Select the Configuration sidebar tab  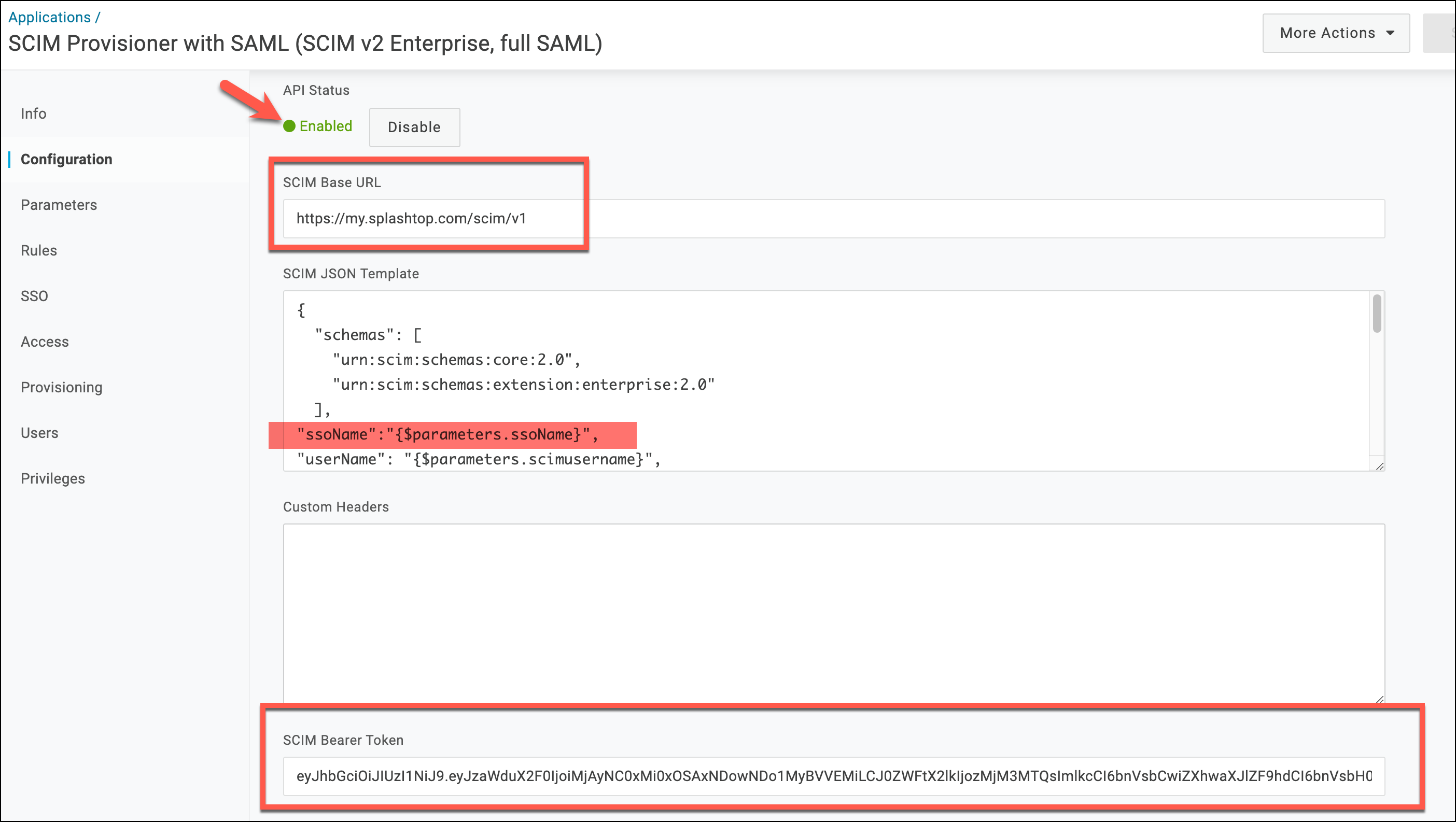pos(66,159)
